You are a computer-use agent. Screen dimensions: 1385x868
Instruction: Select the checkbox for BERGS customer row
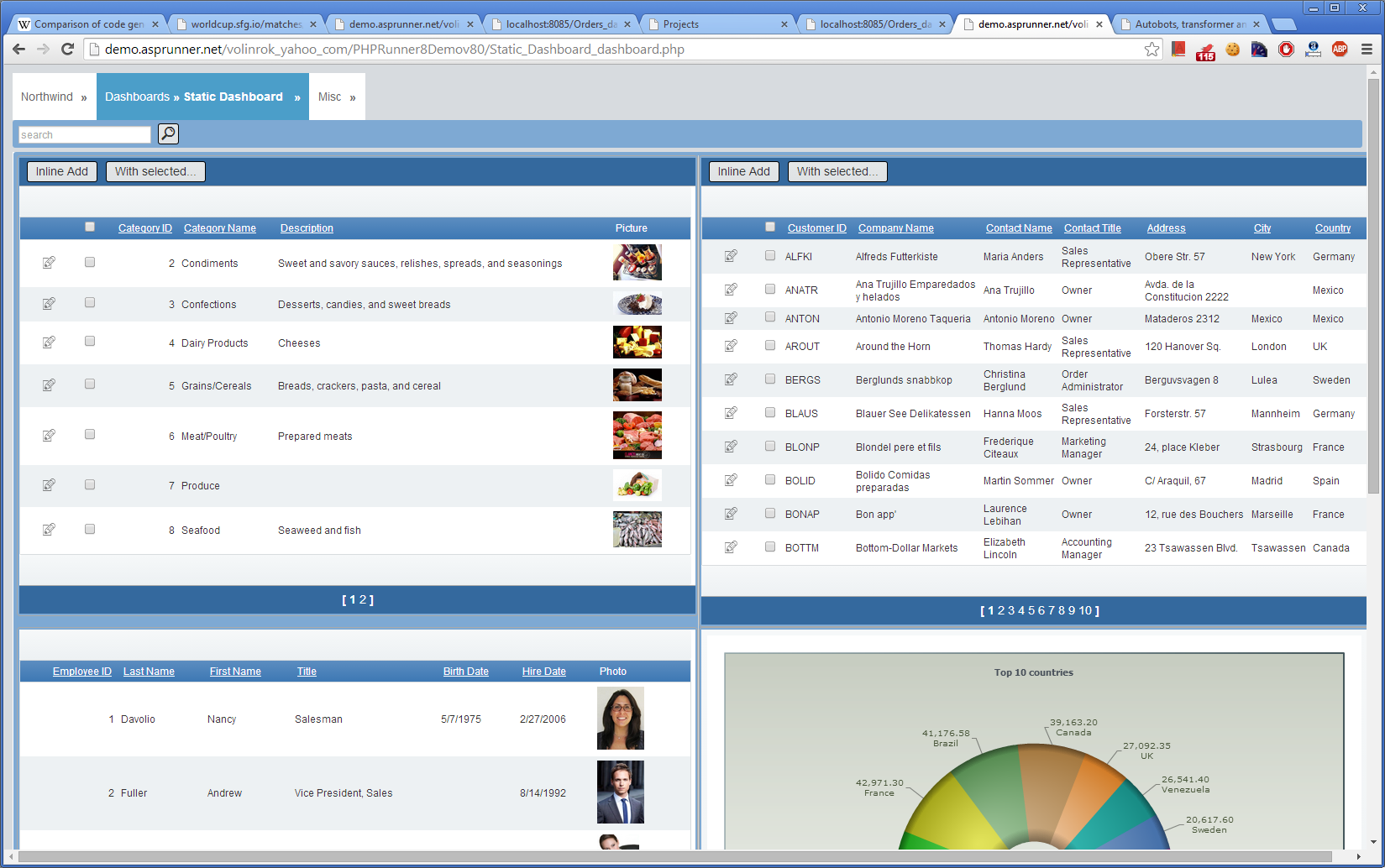point(770,379)
